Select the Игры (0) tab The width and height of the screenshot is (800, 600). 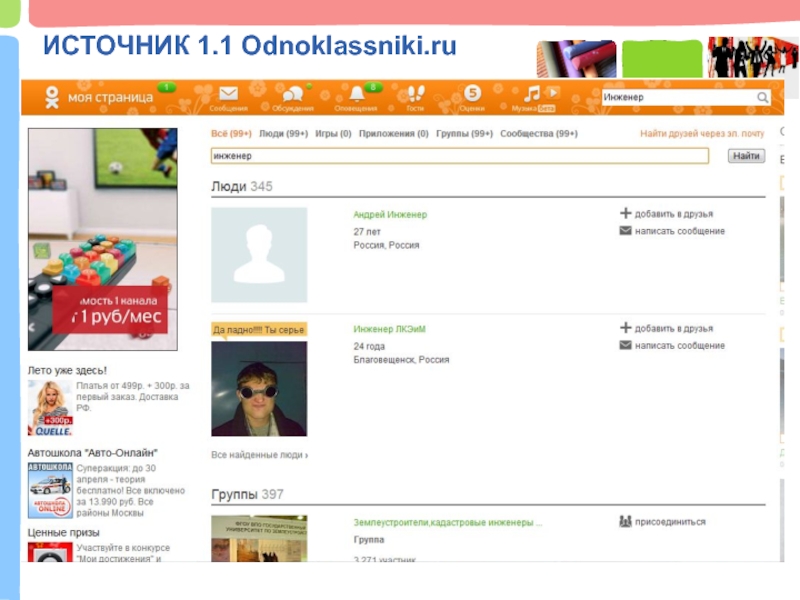pos(333,134)
